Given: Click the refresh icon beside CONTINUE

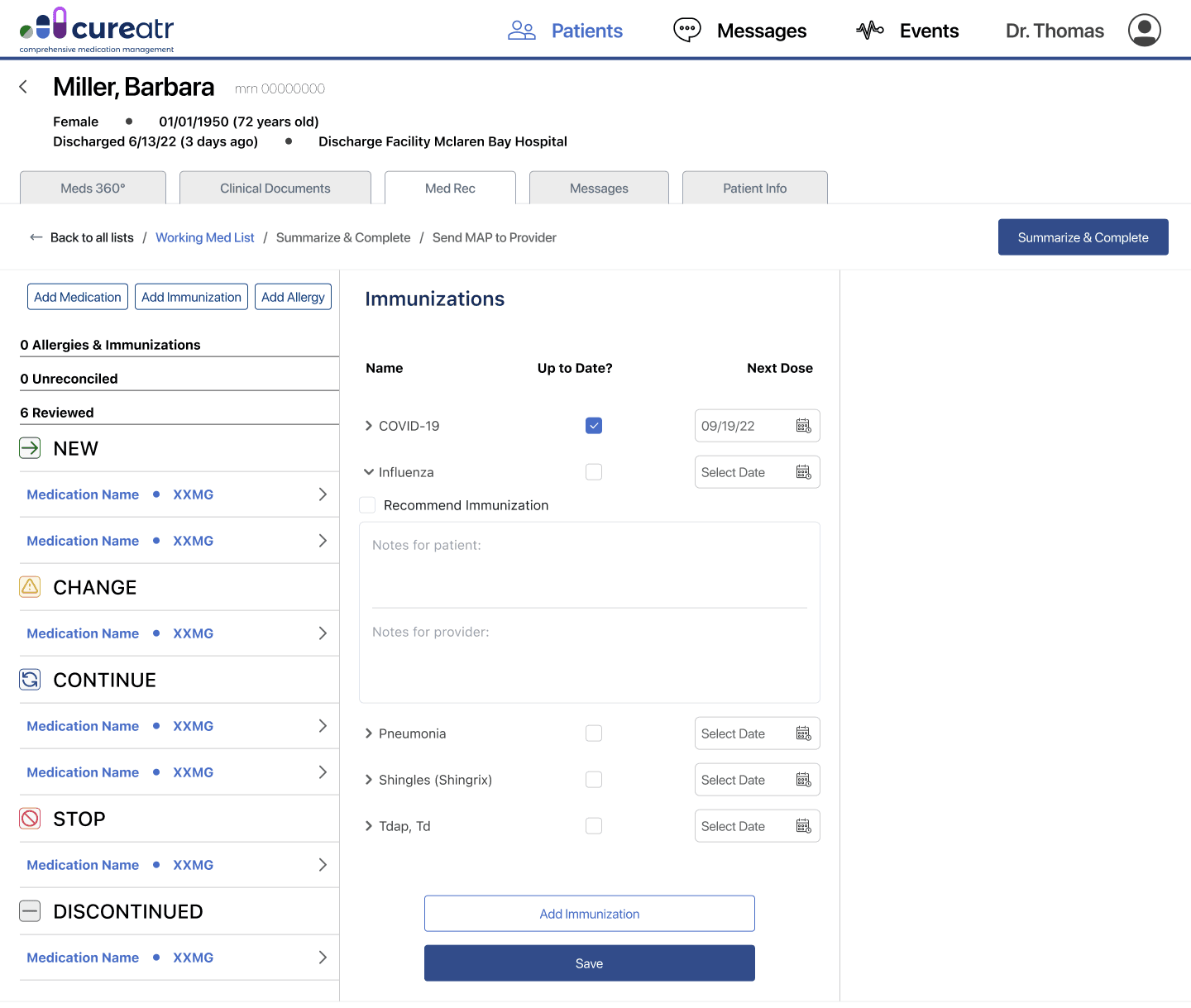Looking at the screenshot, I should 30,680.
